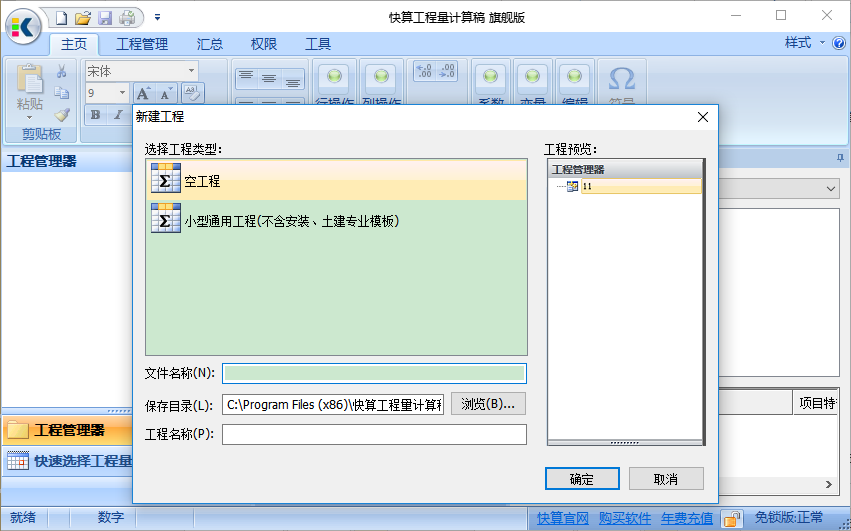Click the Print icon in quick access toolbar
851x531 pixels.
pos(127,18)
